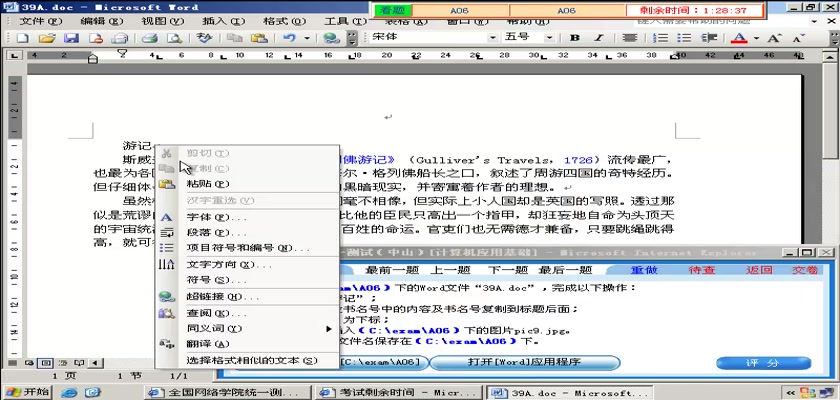Click the tab stop type selector on the ruler
Viewport: 840px width, 400px height.
13,55
